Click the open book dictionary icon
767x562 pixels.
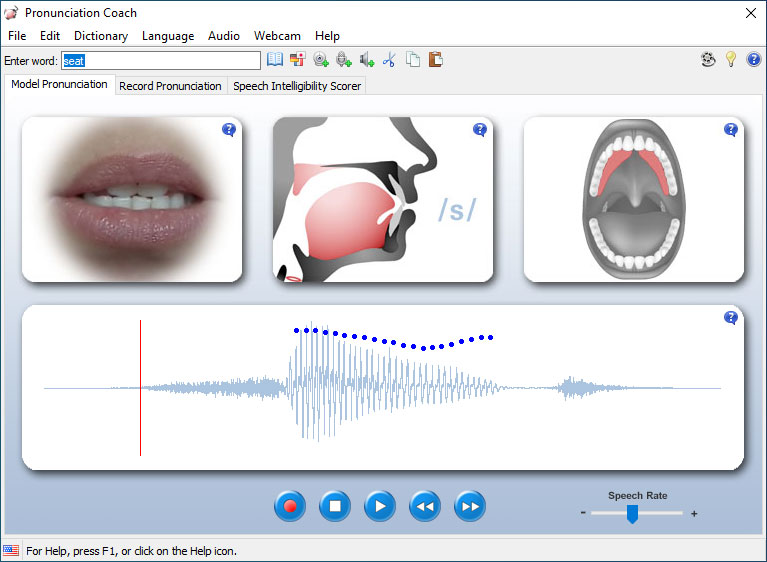275,60
